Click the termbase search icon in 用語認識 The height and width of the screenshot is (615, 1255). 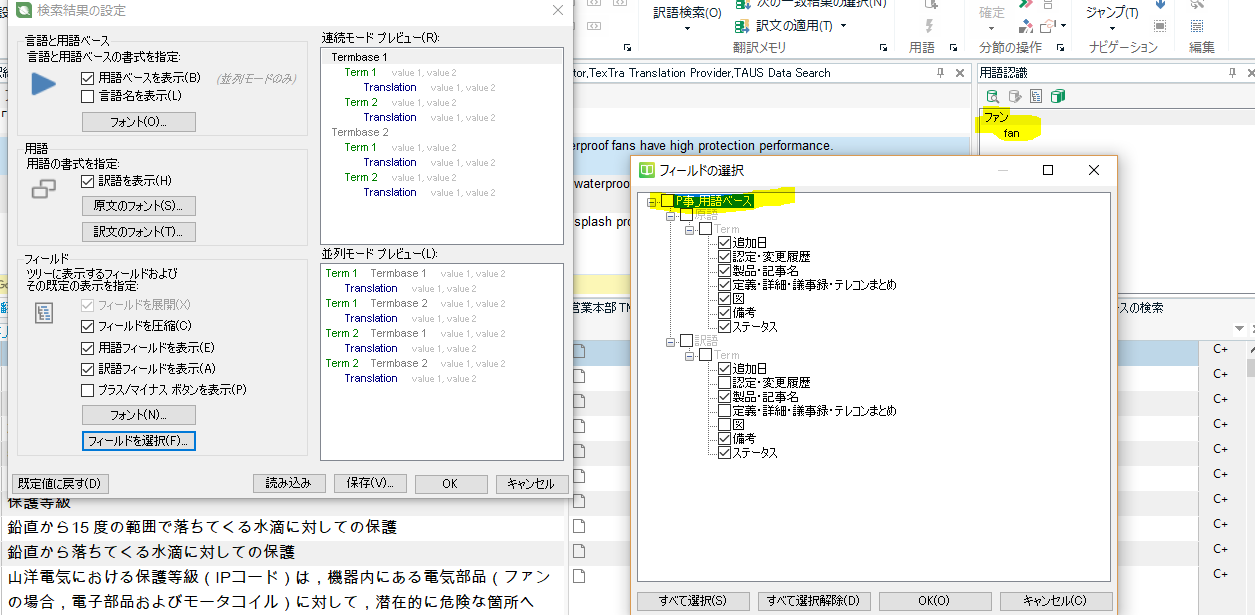pos(992,97)
